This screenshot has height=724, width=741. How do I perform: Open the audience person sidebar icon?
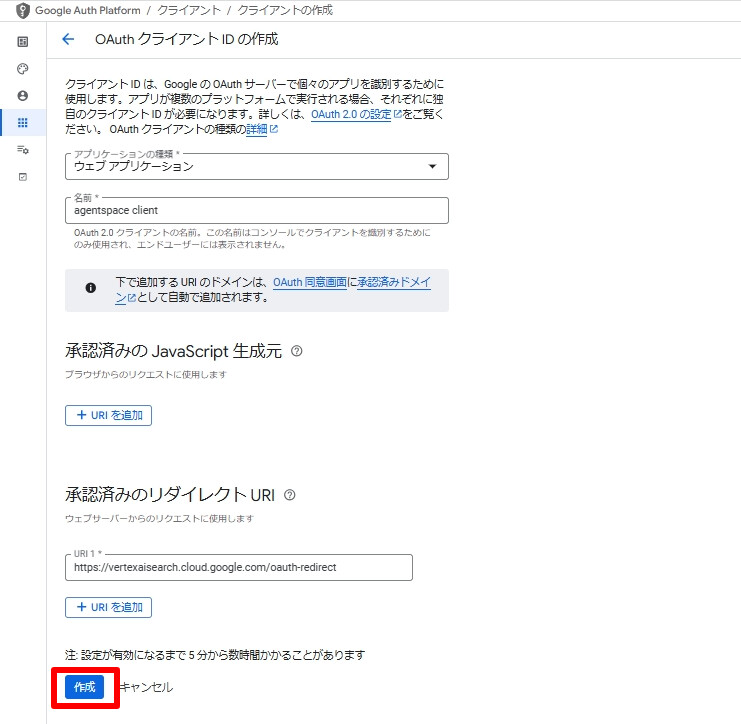(23, 96)
